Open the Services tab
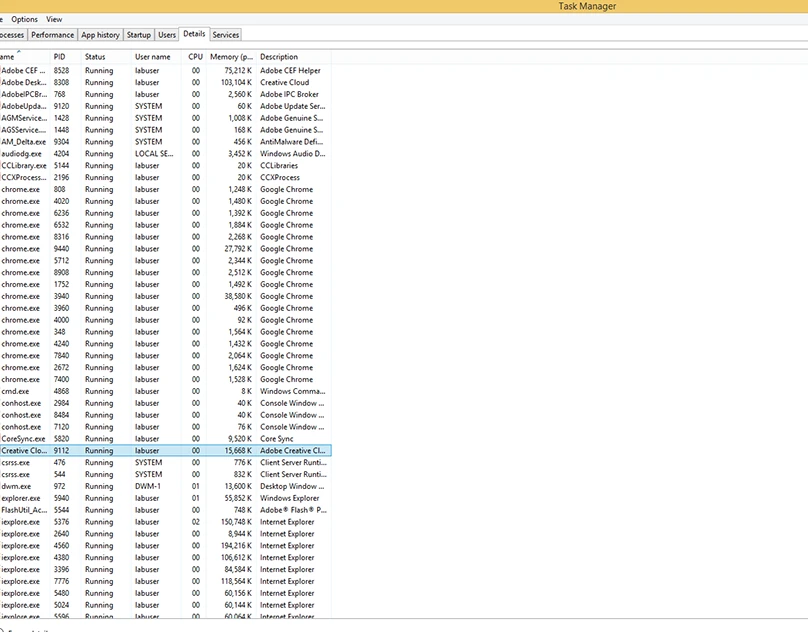 click(x=225, y=35)
